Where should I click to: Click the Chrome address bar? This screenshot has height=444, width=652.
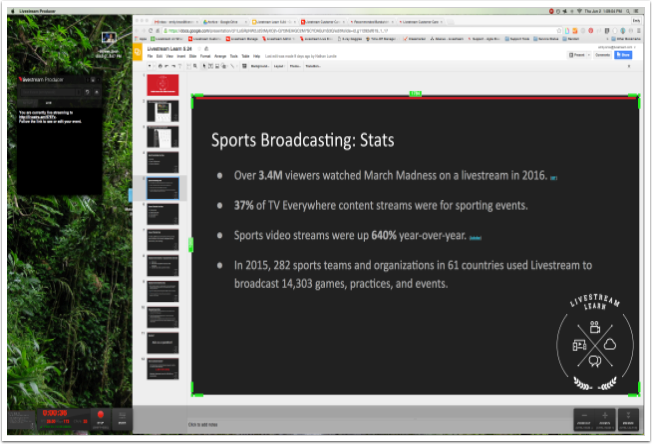pyautogui.click(x=358, y=31)
